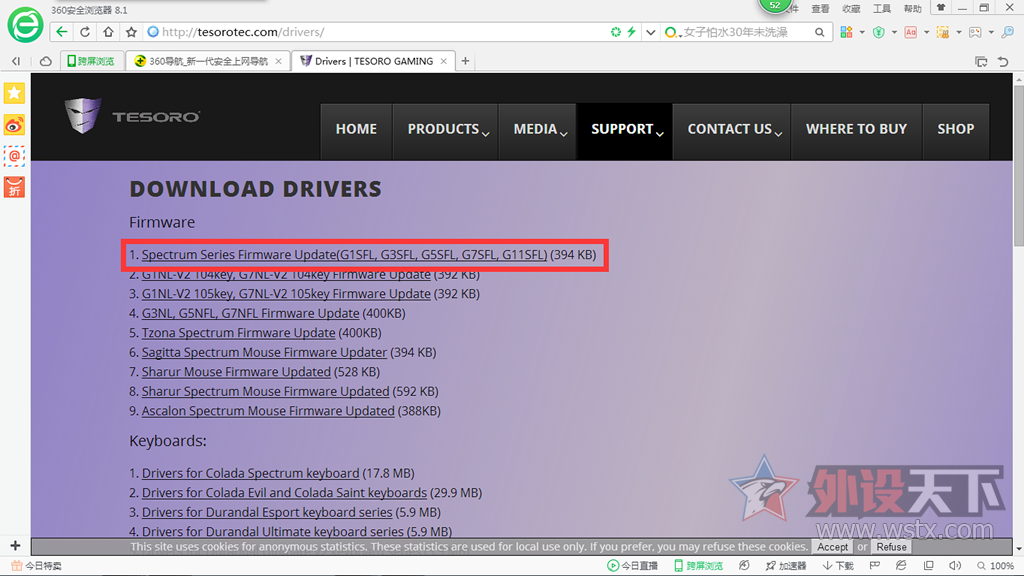
Task: Expand the SUPPORT navigation dropdown
Action: coord(626,129)
